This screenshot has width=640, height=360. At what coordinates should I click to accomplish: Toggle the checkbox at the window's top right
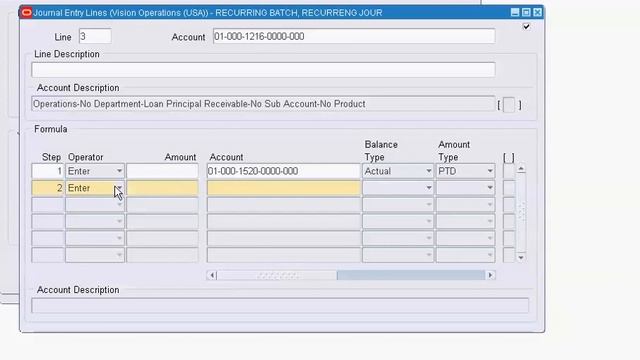(x=526, y=27)
